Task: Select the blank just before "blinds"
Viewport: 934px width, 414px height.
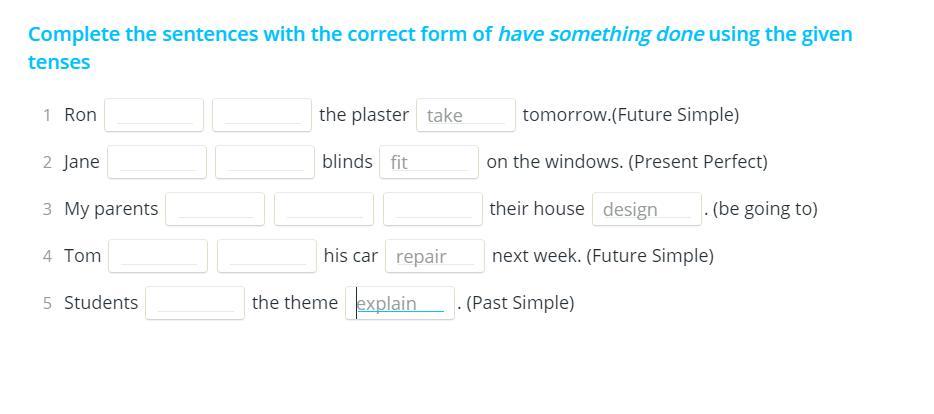Action: coord(265,162)
